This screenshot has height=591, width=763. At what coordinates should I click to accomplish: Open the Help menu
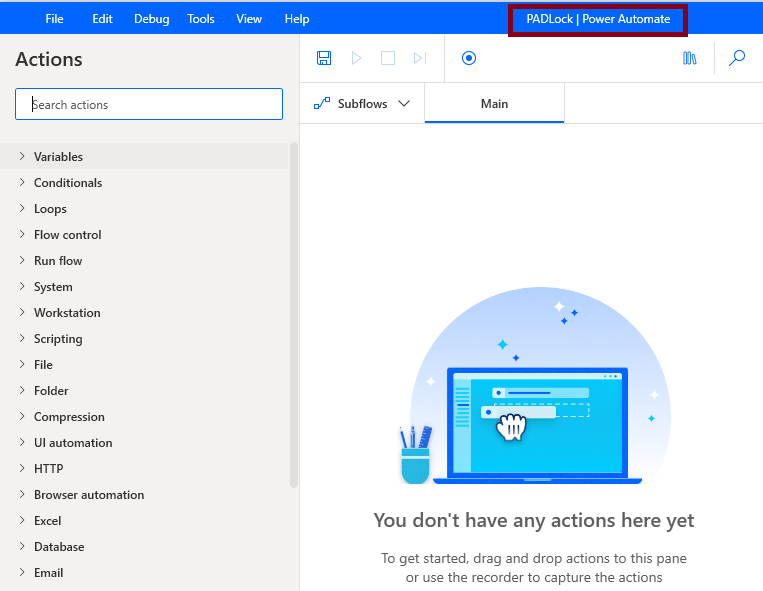(x=297, y=19)
